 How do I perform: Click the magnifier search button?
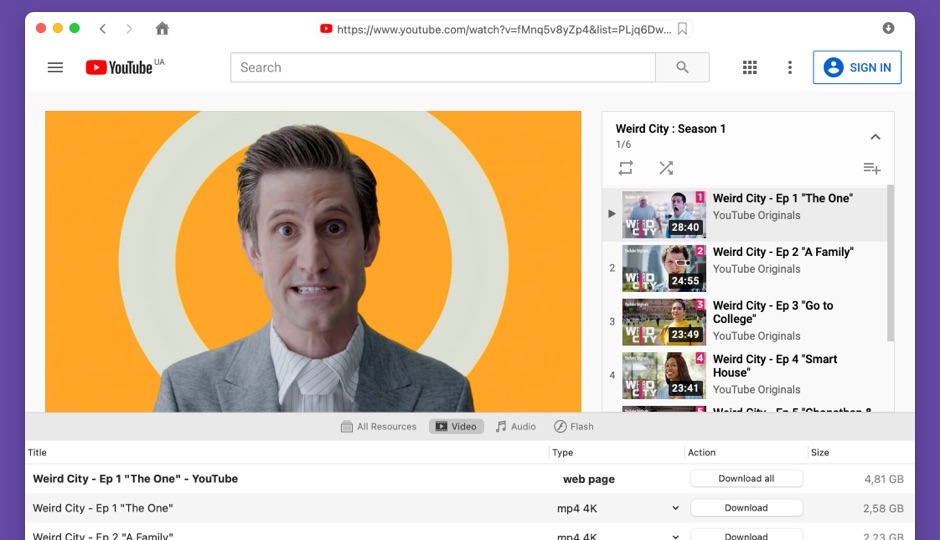coord(682,67)
